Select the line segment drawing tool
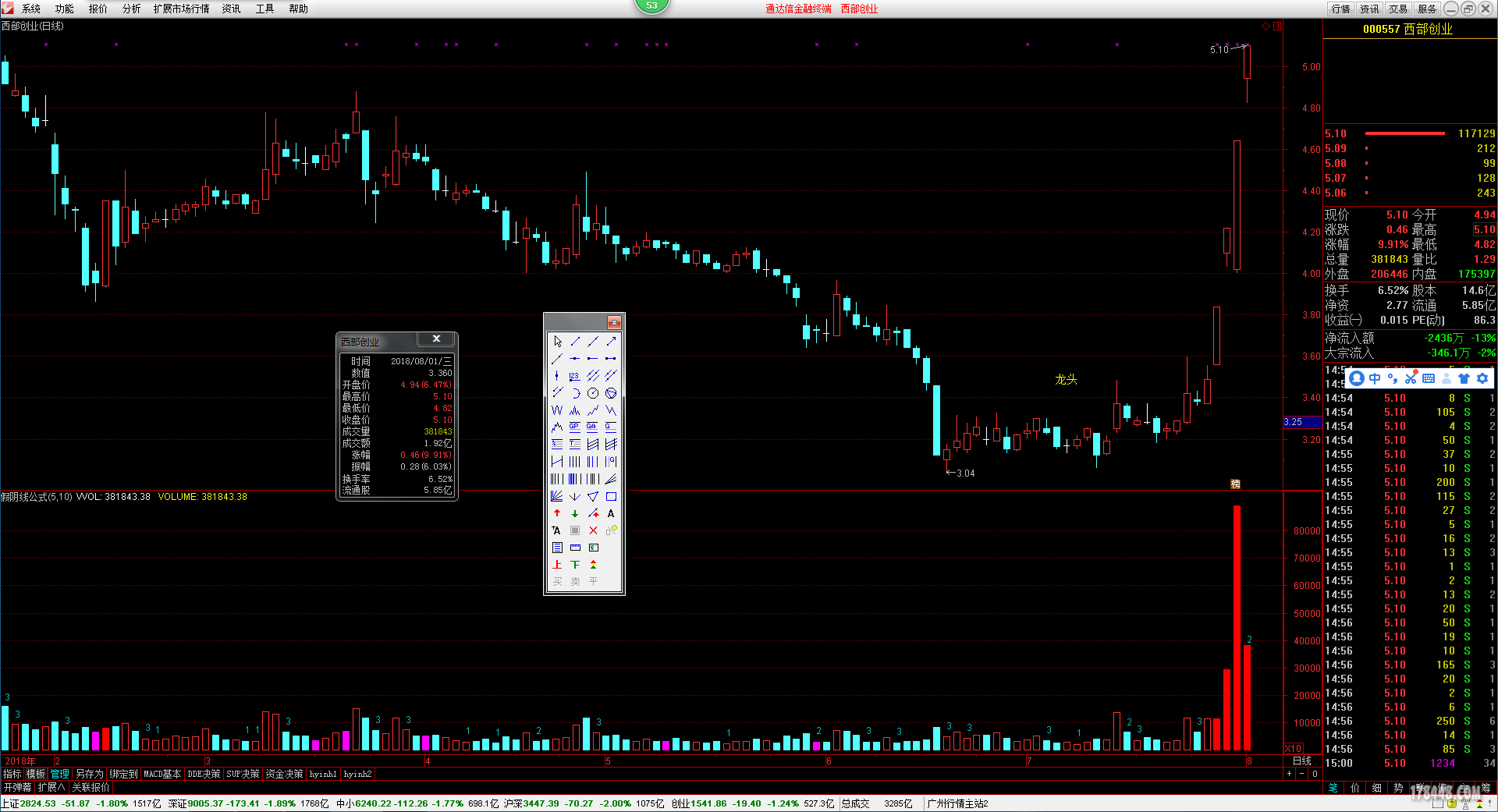 tap(575, 342)
